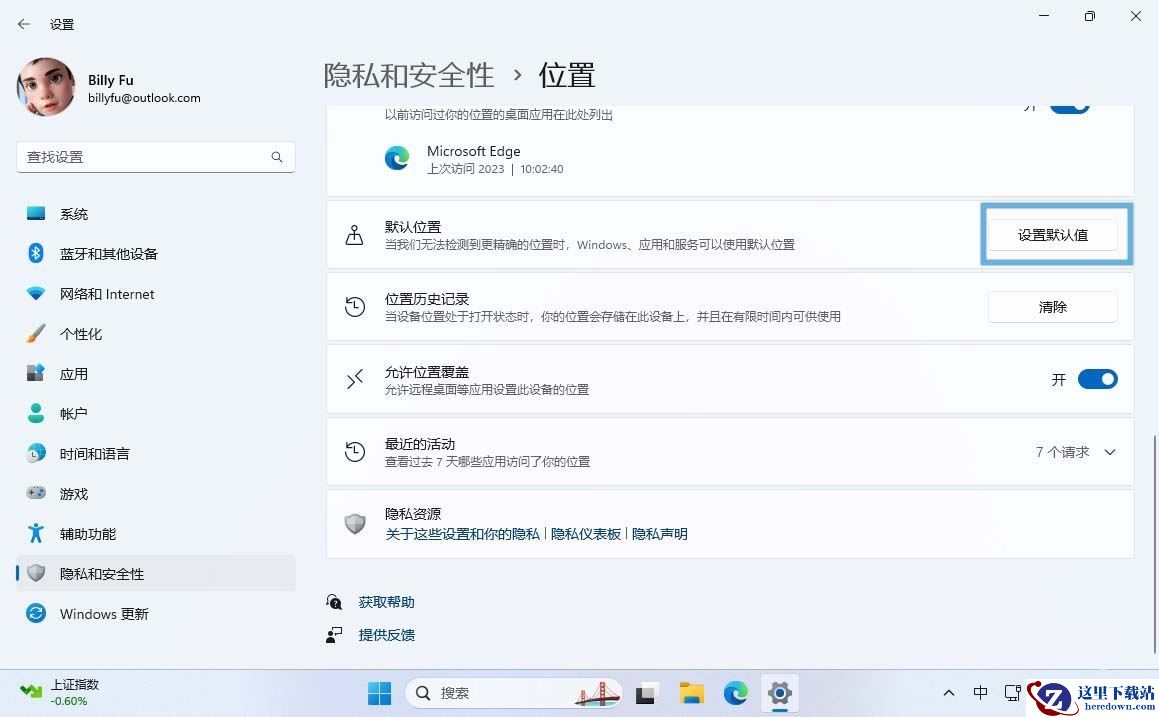Screen dimensions: 1159x717
Task: Open File Explorer from the taskbar
Action: pos(691,693)
